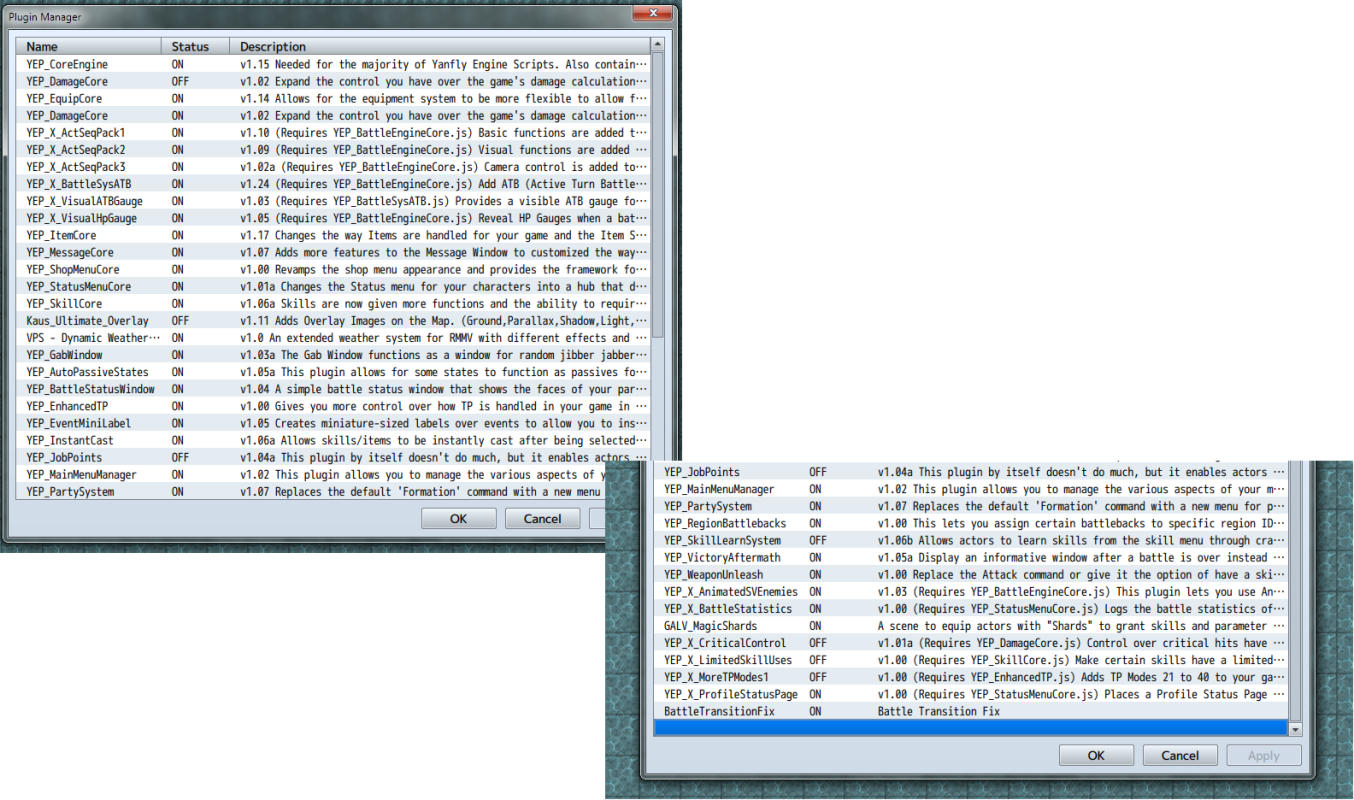Select the GALV_MagicShards plugin row

pos(971,626)
